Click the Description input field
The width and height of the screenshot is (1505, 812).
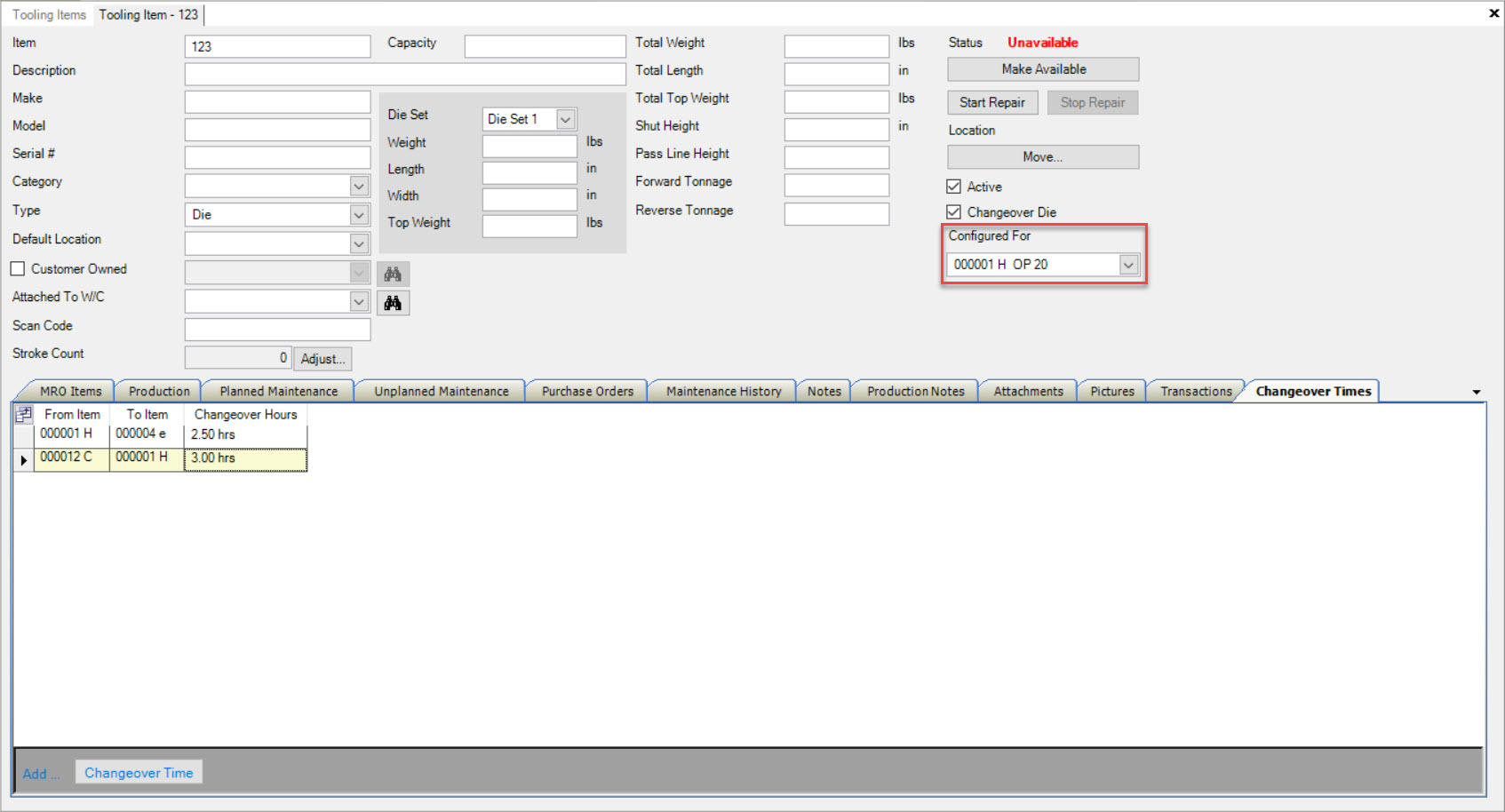click(405, 74)
